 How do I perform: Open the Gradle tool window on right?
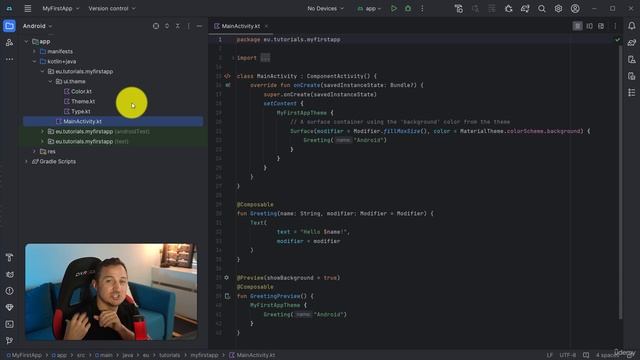(631, 42)
